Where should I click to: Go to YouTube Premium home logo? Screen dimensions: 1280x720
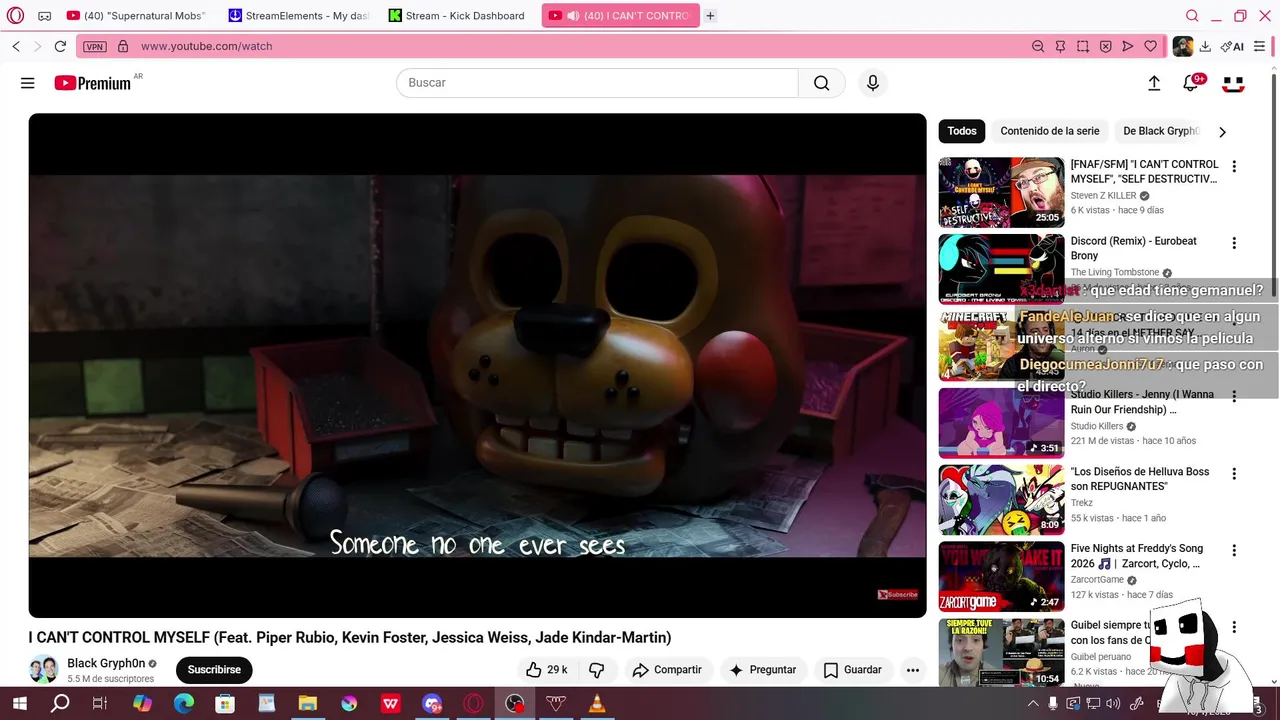point(93,83)
